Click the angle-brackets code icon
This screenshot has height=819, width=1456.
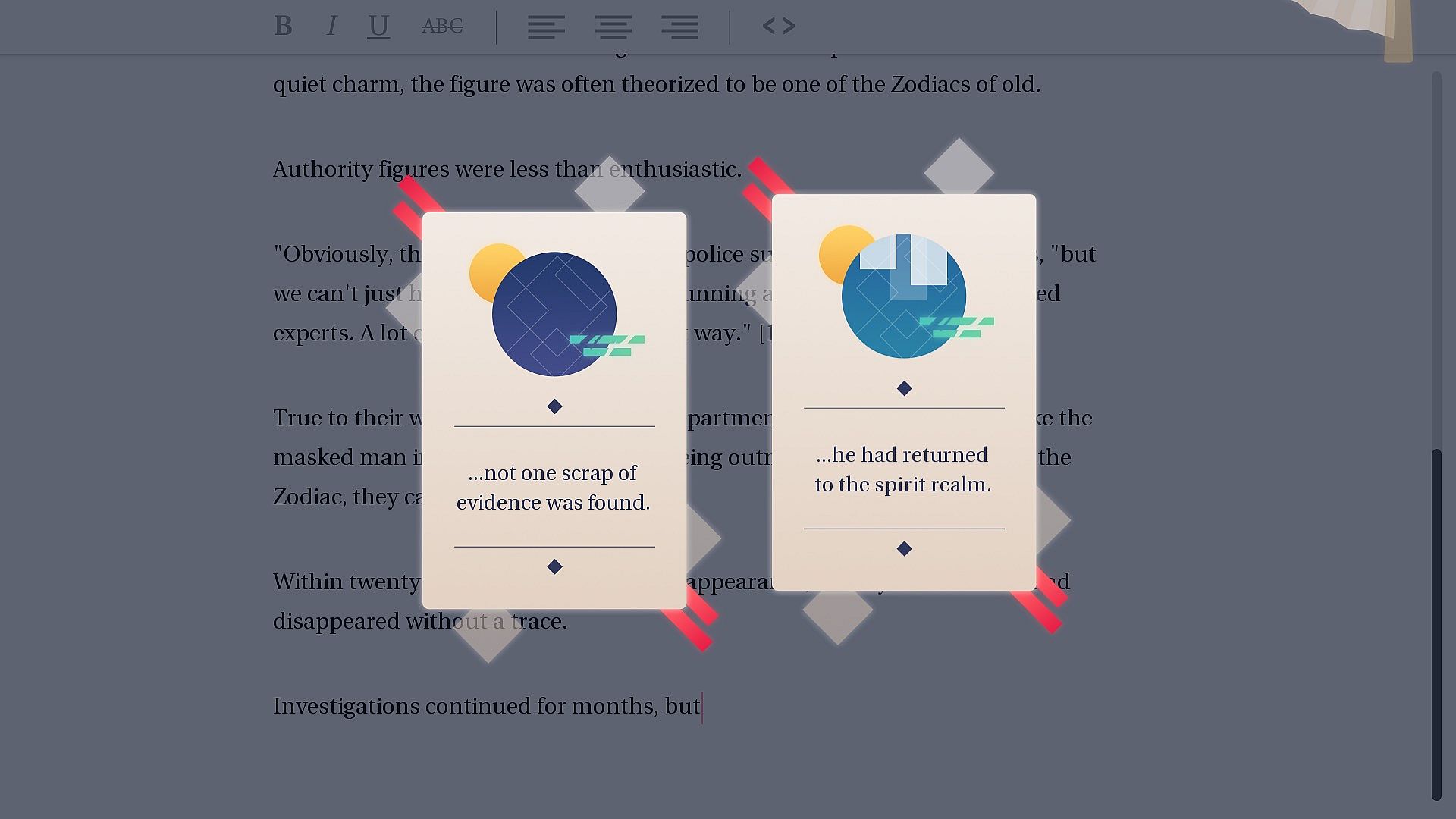(779, 27)
